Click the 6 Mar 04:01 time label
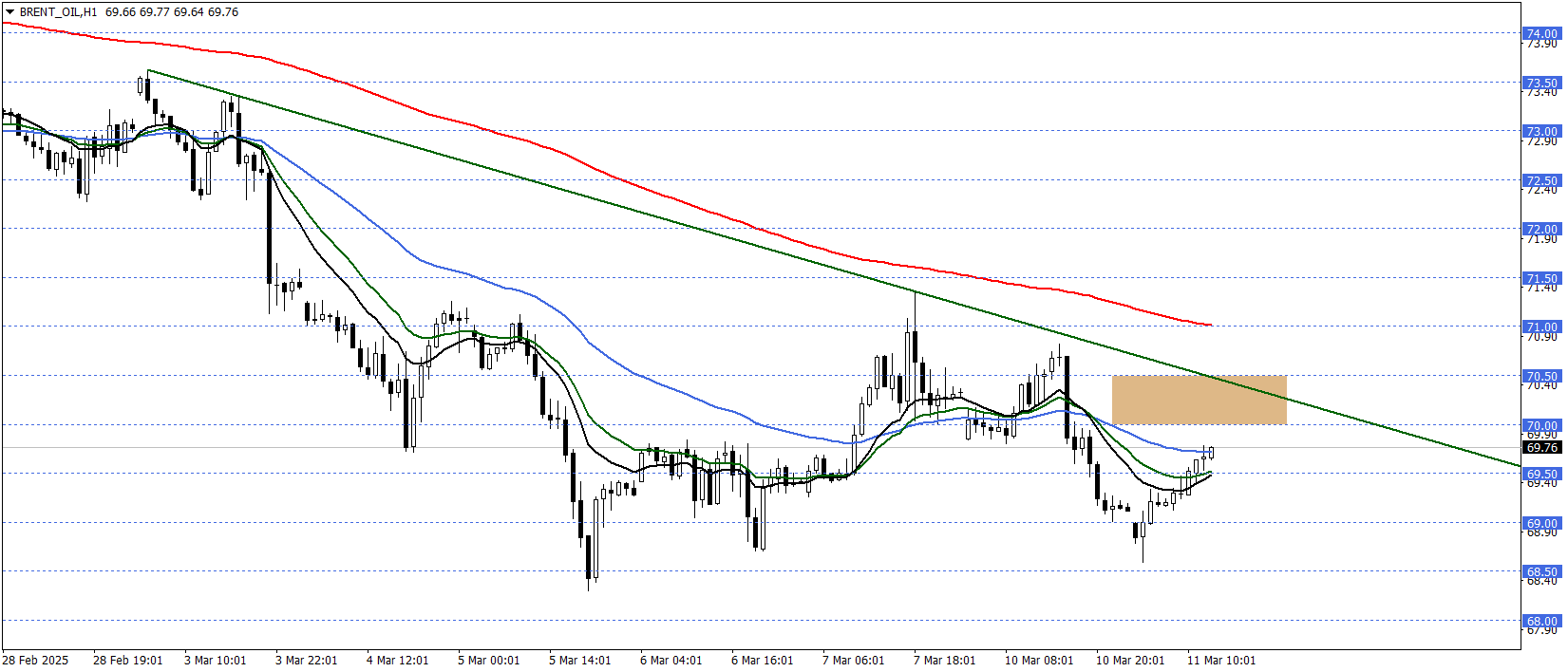The width and height of the screenshot is (1568, 672). [x=671, y=660]
